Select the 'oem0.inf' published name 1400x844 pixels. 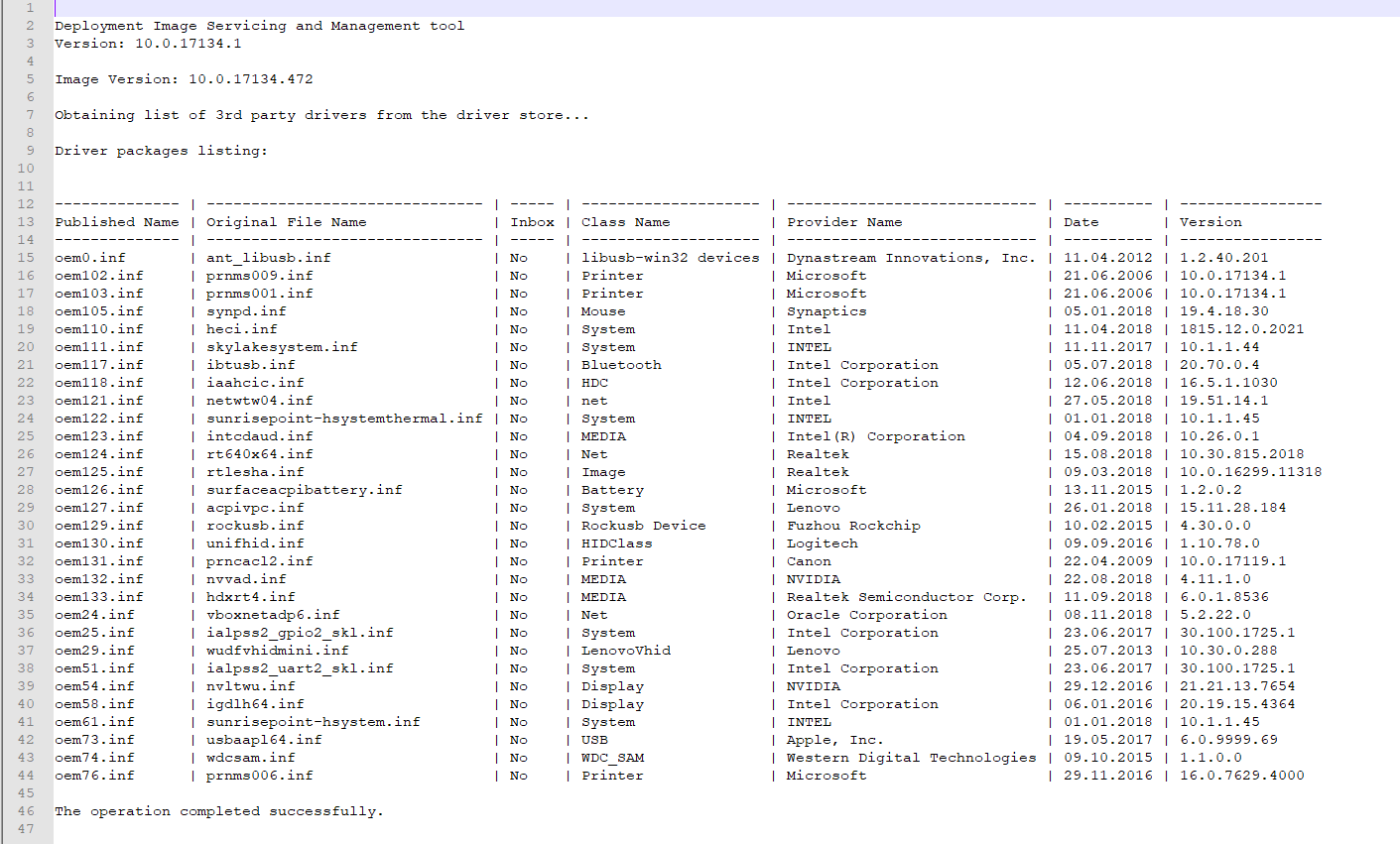[x=90, y=258]
